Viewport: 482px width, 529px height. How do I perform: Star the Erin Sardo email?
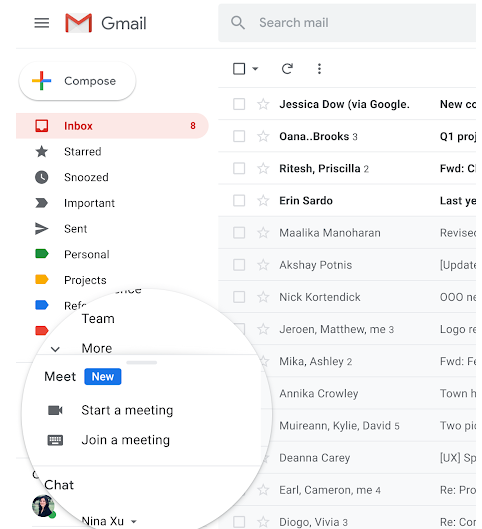coord(263,201)
